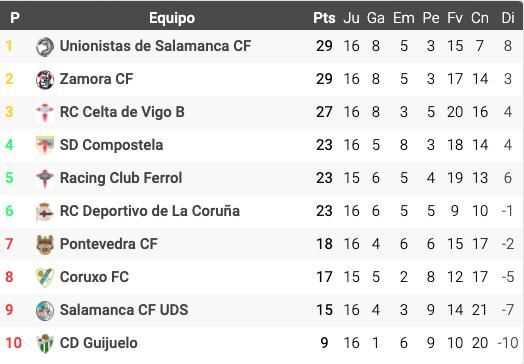Select the Pontevedra CF crest icon

45,244
